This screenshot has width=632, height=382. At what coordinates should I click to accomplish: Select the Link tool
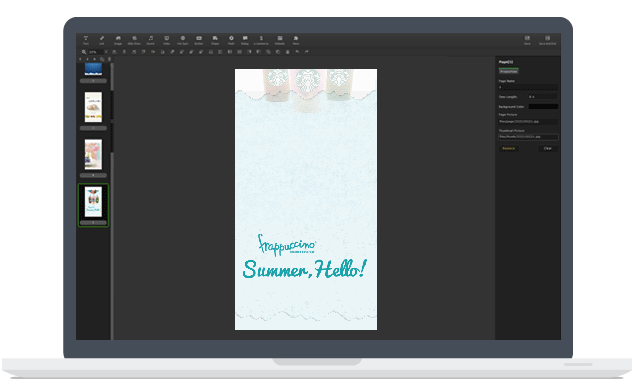pyautogui.click(x=102, y=40)
